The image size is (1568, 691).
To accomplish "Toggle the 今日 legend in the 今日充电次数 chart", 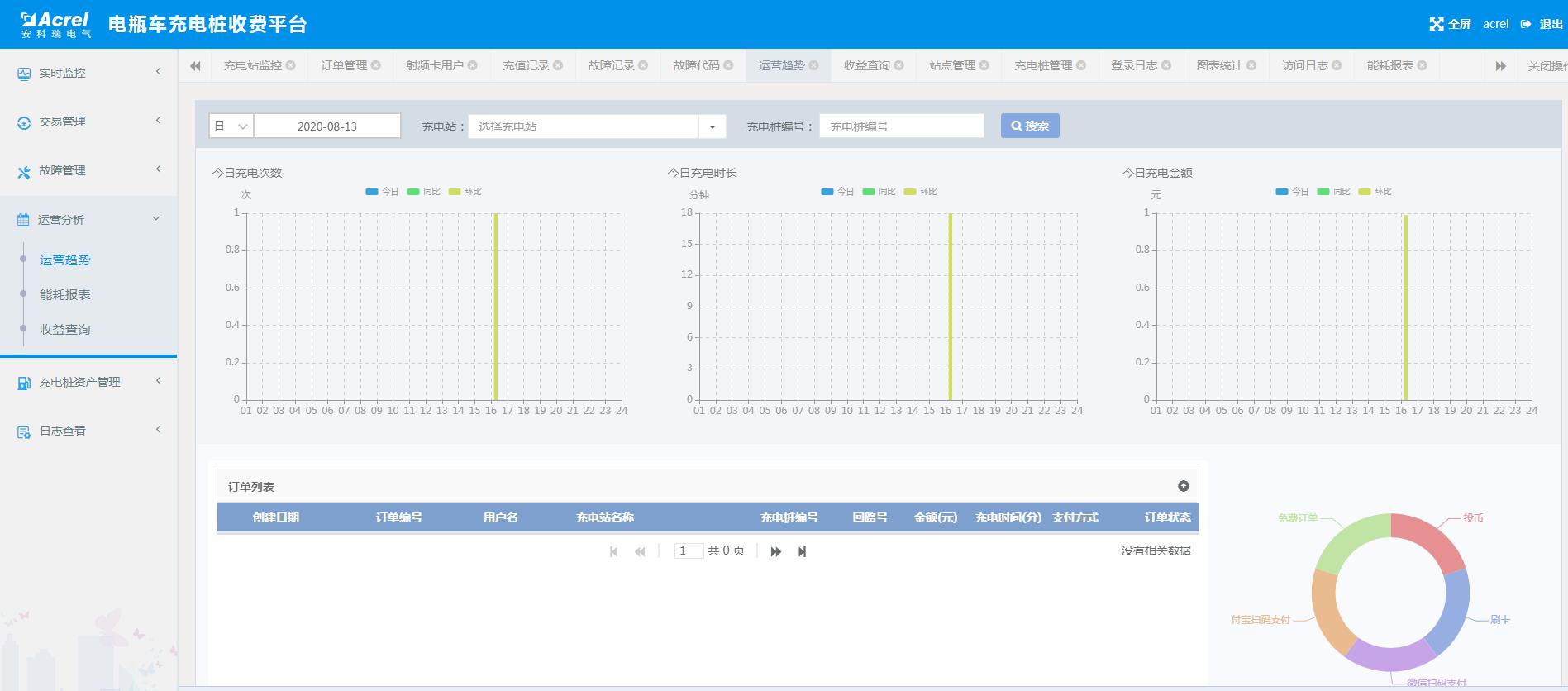I will tap(381, 192).
